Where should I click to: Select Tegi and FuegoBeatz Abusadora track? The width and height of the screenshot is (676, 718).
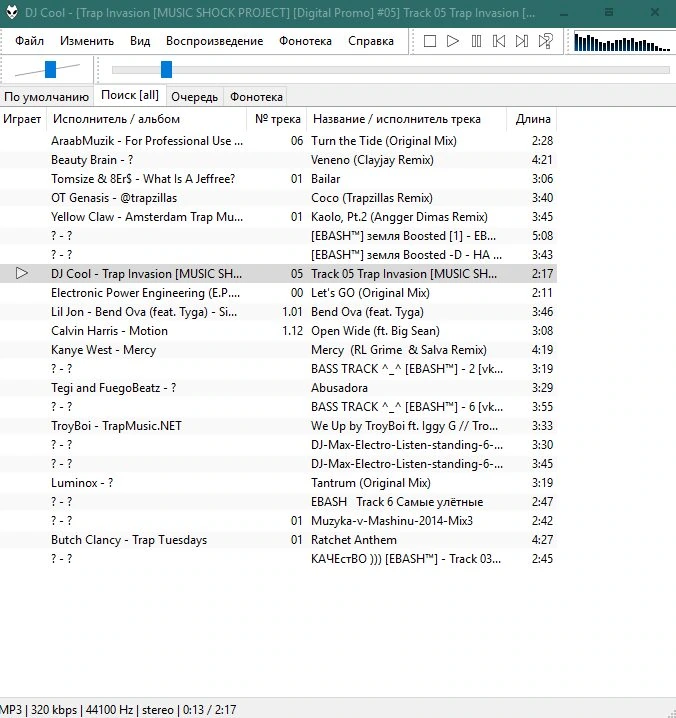click(278, 388)
